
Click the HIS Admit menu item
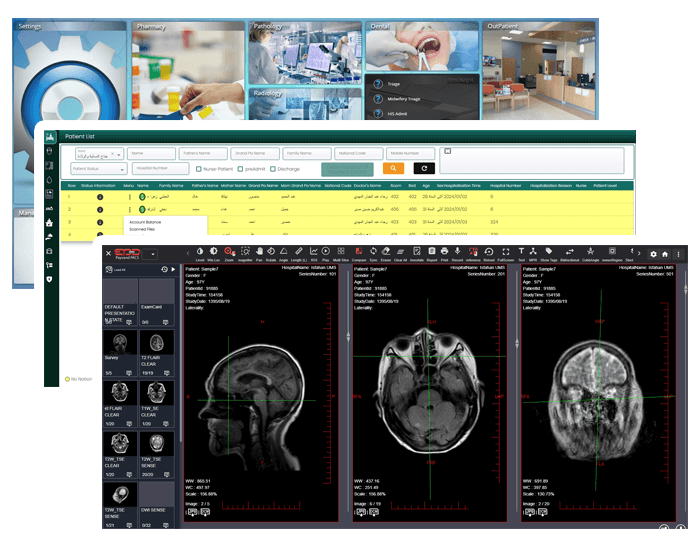pyautogui.click(x=397, y=114)
